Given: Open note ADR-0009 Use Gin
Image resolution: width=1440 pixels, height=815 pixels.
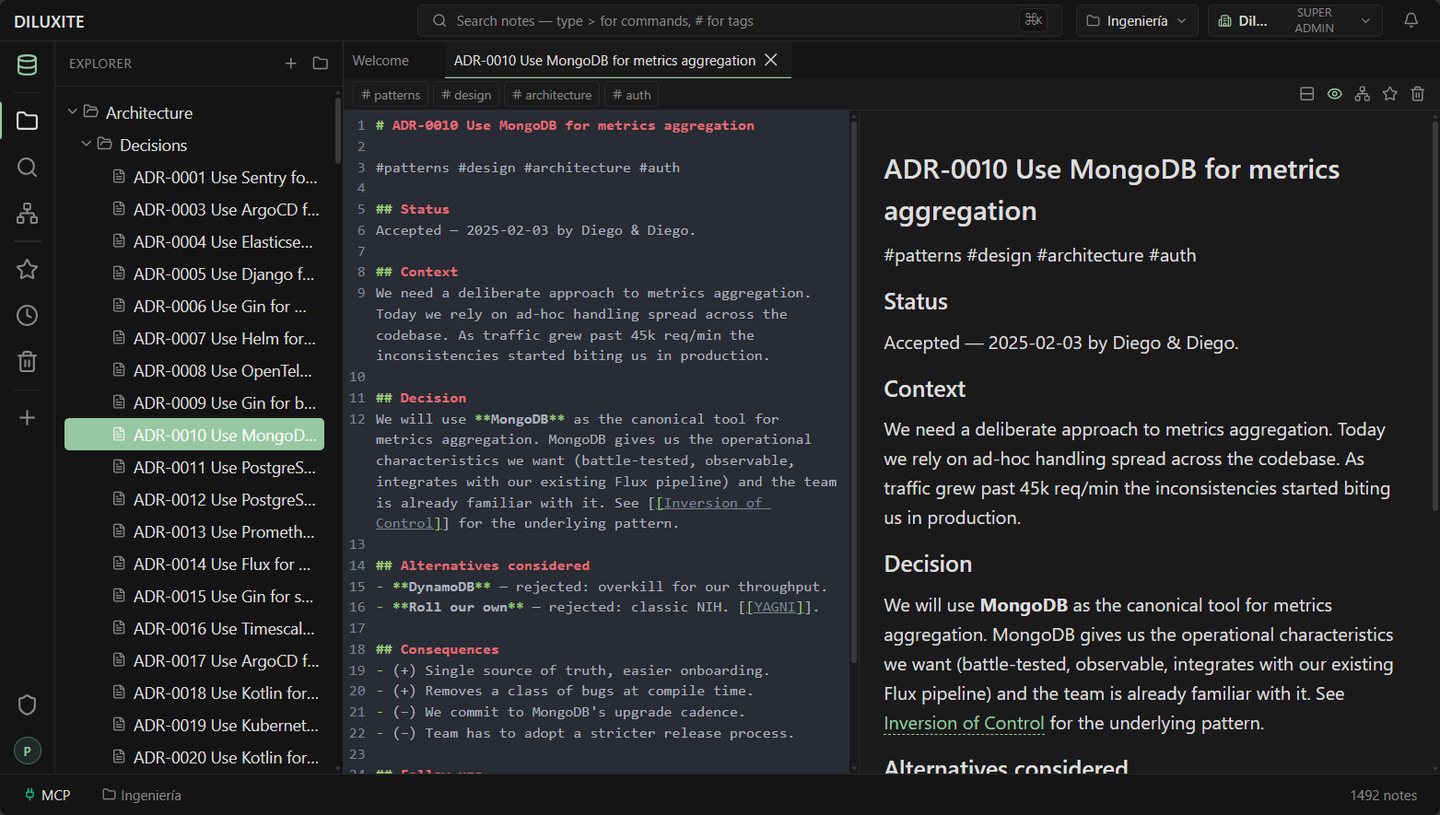Looking at the screenshot, I should tap(194, 402).
